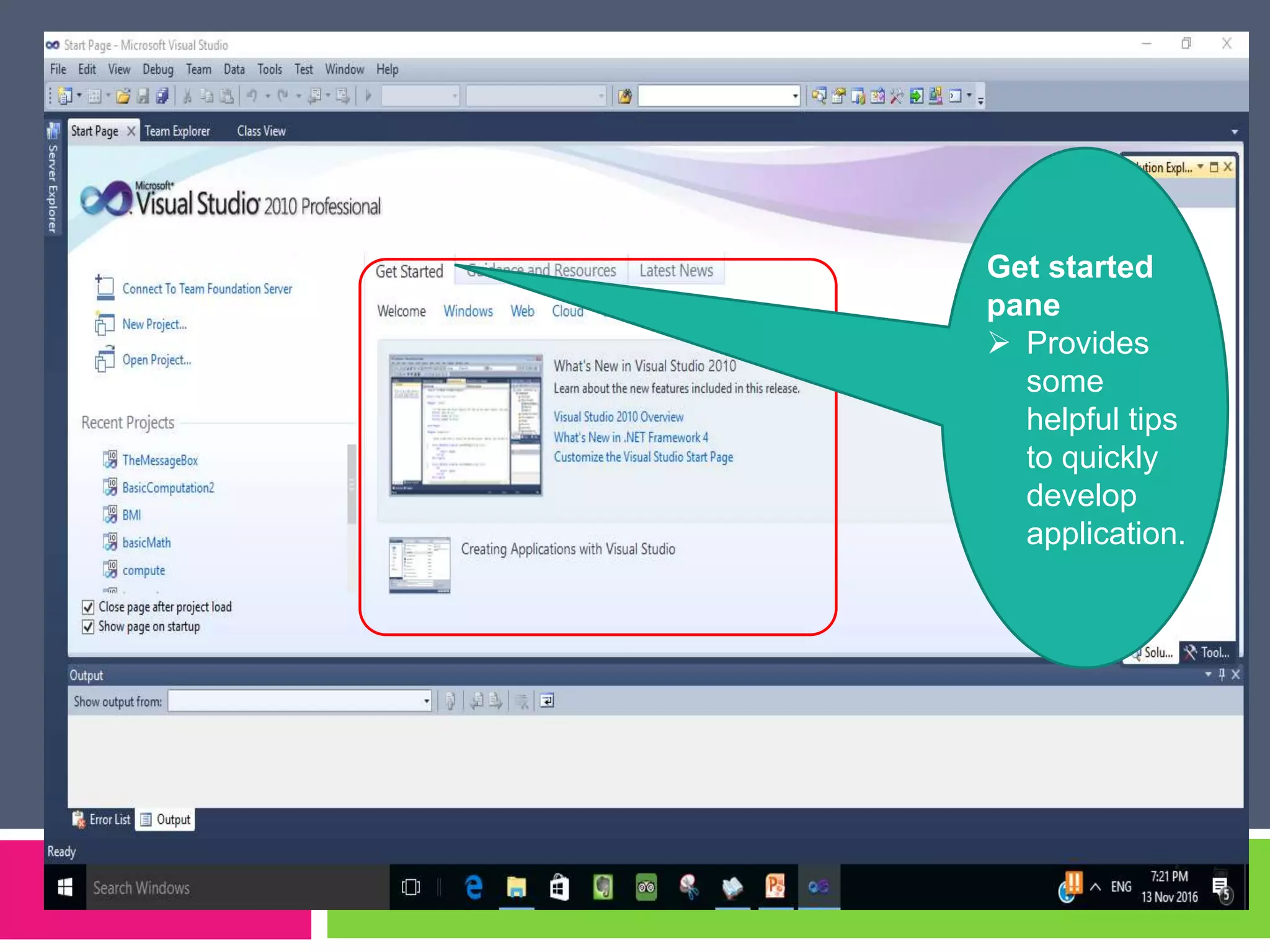This screenshot has width=1270, height=952.
Task: Click the Command Window toolbar icon
Action: click(x=956, y=95)
